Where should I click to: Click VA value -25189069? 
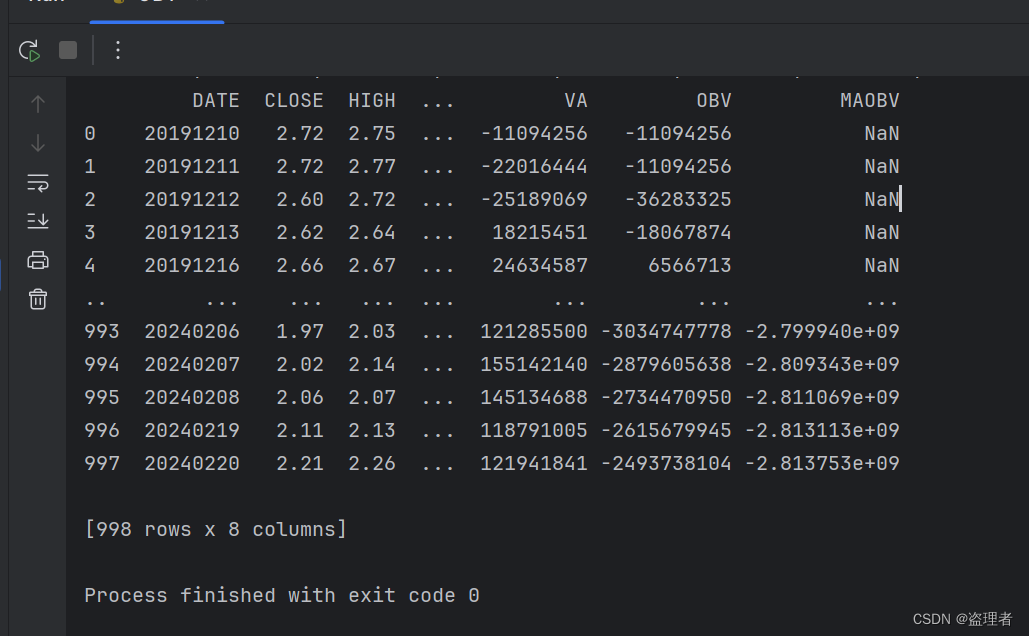(x=534, y=199)
